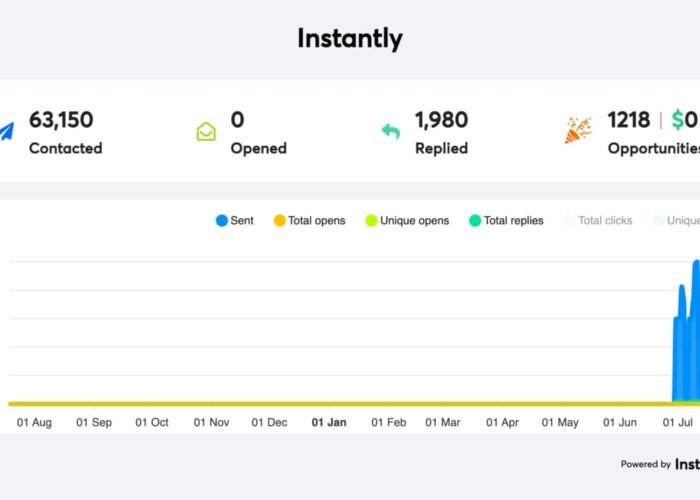Click the bold 01 Jan axis label
Image resolution: width=700 pixels, height=500 pixels.
point(329,422)
